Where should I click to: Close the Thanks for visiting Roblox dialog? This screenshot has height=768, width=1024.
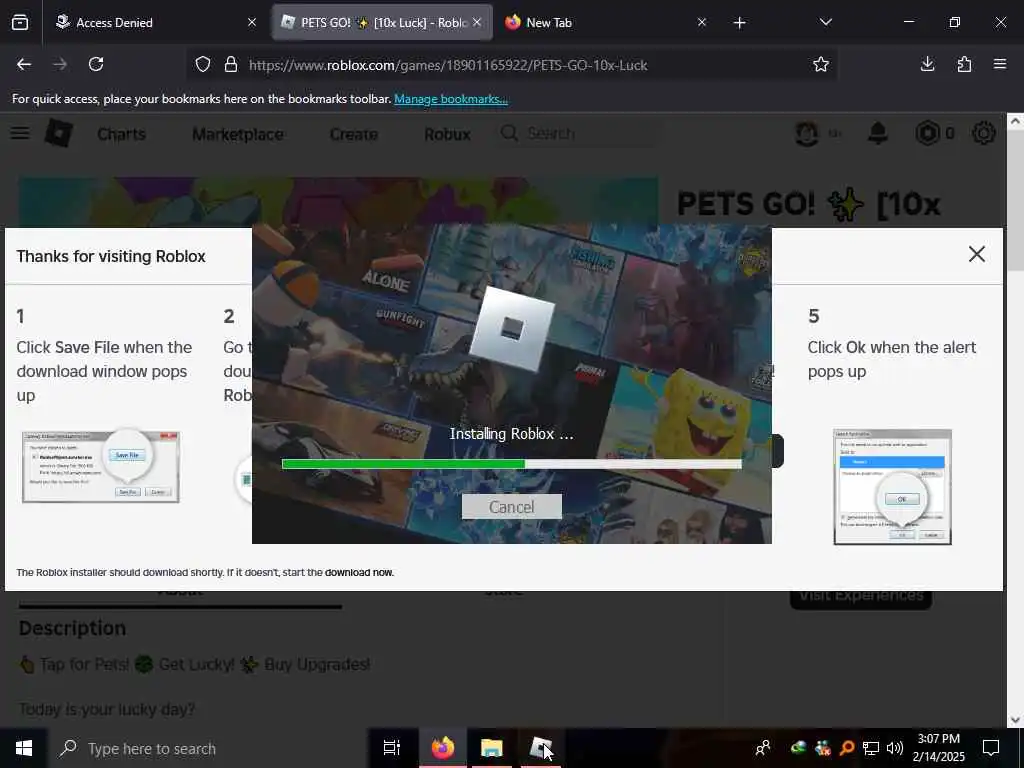click(976, 254)
